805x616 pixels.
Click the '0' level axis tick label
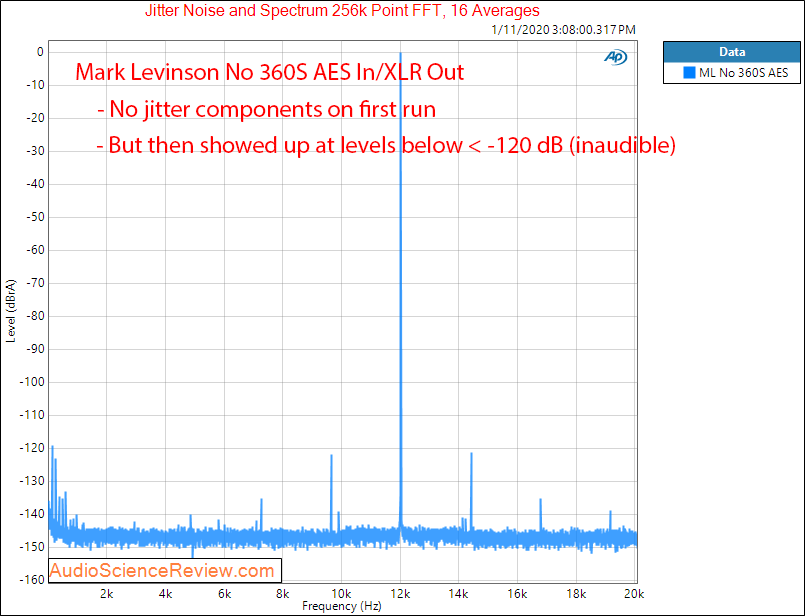click(40, 52)
